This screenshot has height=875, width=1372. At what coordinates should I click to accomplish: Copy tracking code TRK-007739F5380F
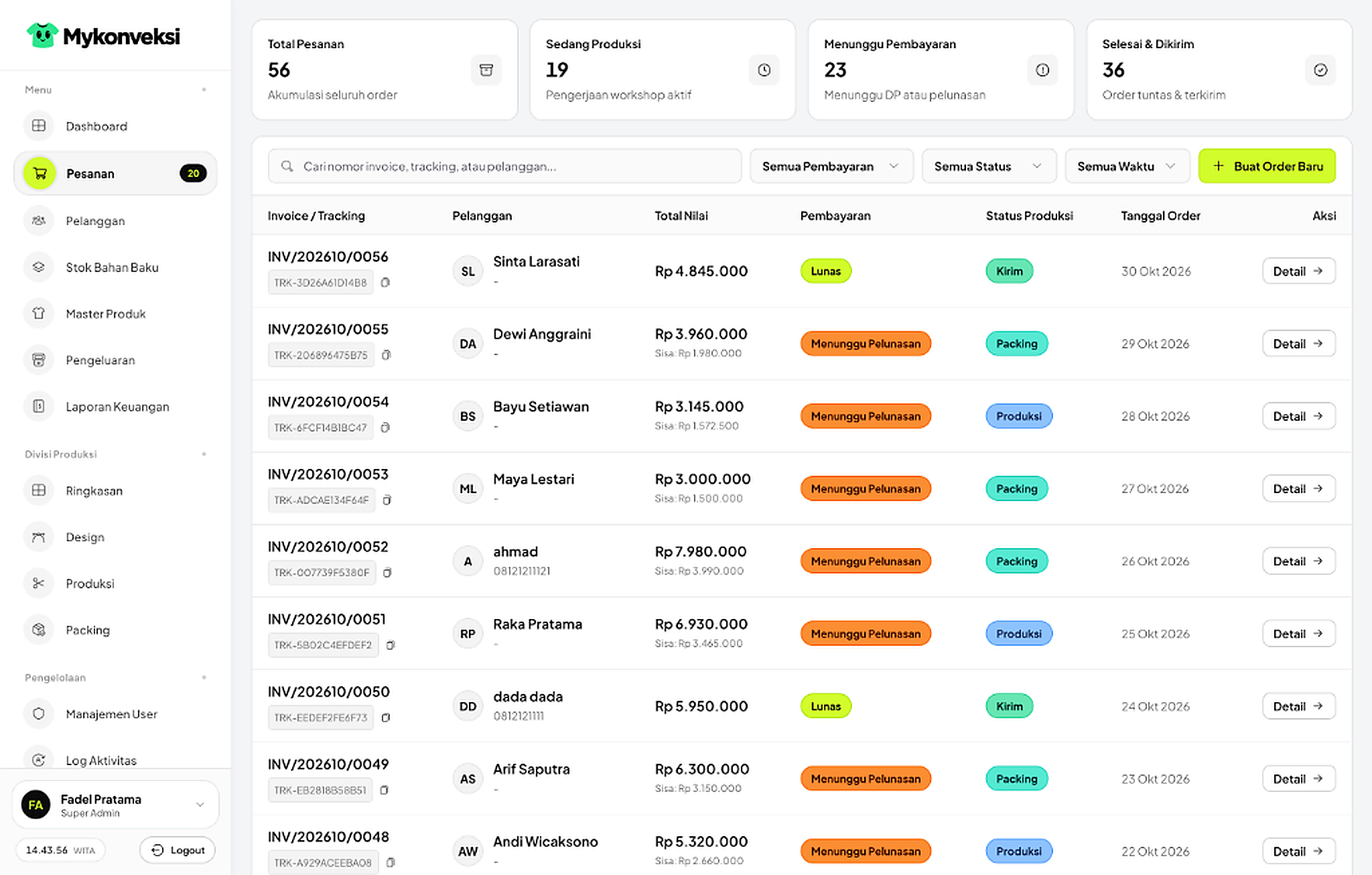point(387,573)
